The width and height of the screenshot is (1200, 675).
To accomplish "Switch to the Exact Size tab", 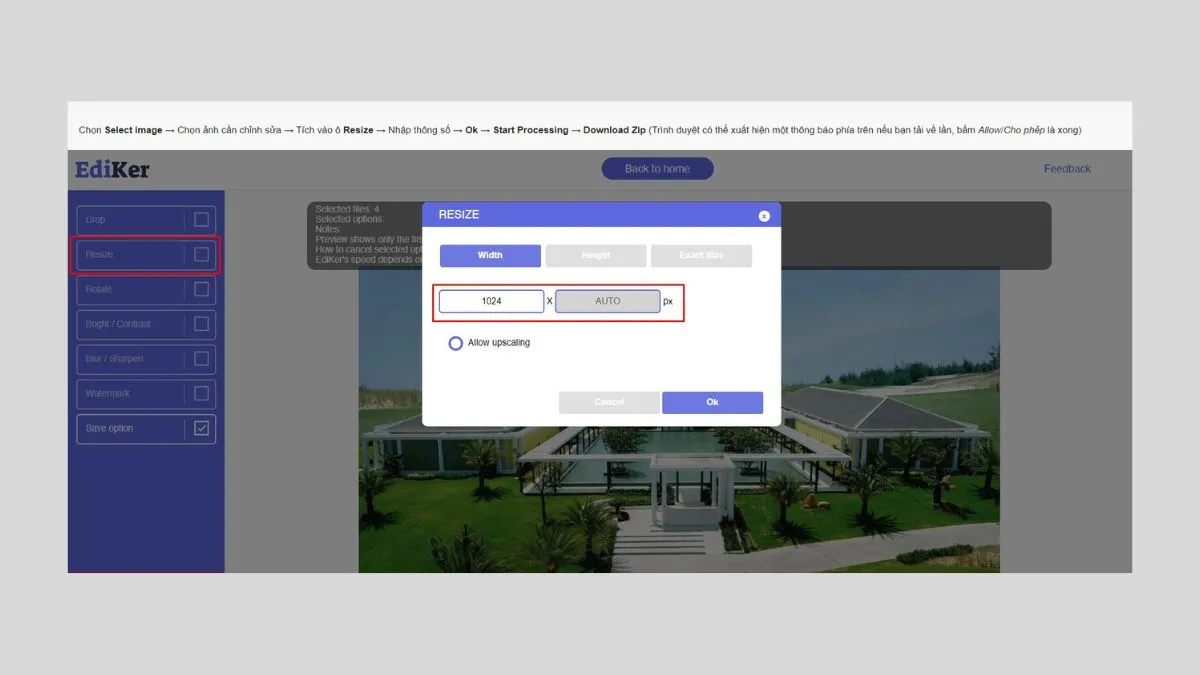I will (x=701, y=255).
